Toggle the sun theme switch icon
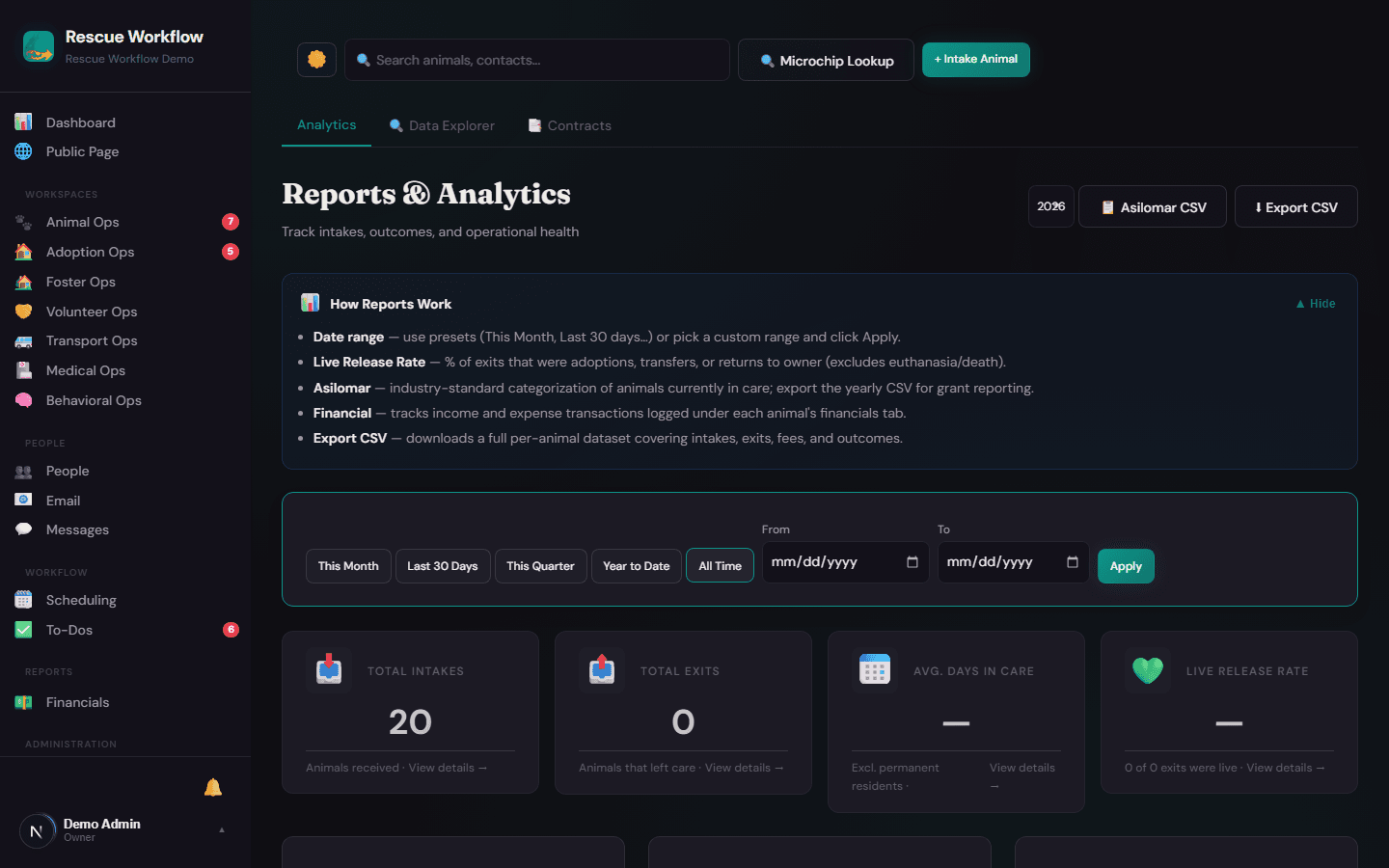Viewport: 1389px width, 868px height. tap(316, 60)
